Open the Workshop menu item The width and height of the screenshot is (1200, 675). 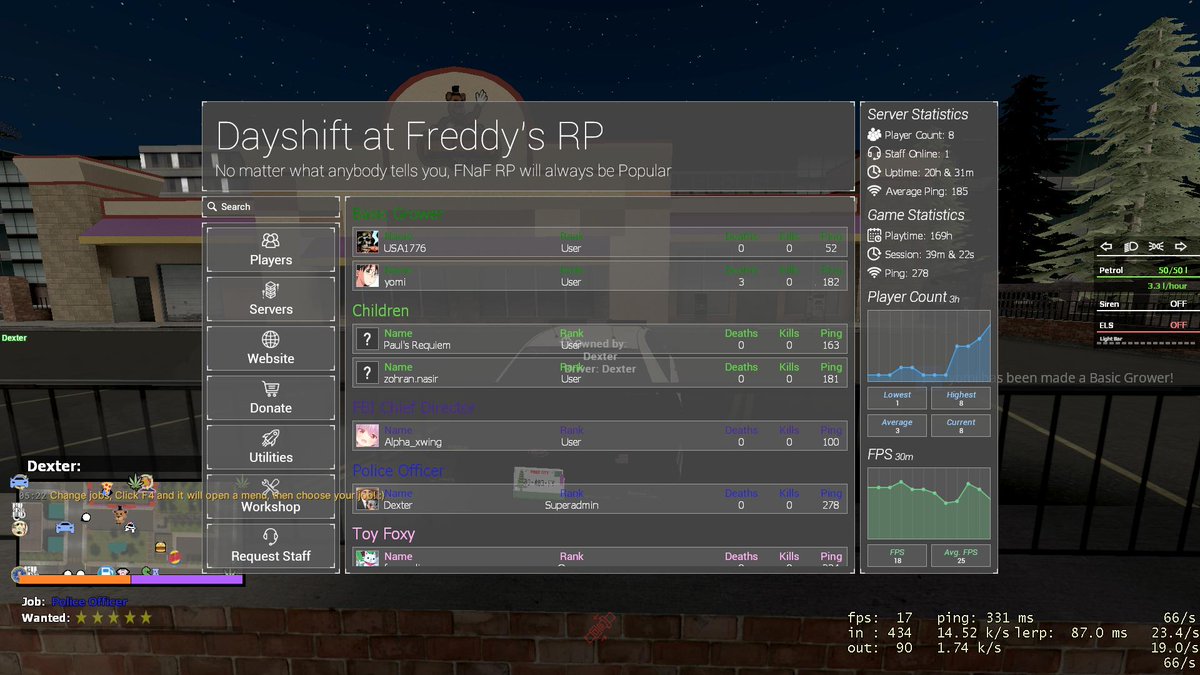click(271, 497)
